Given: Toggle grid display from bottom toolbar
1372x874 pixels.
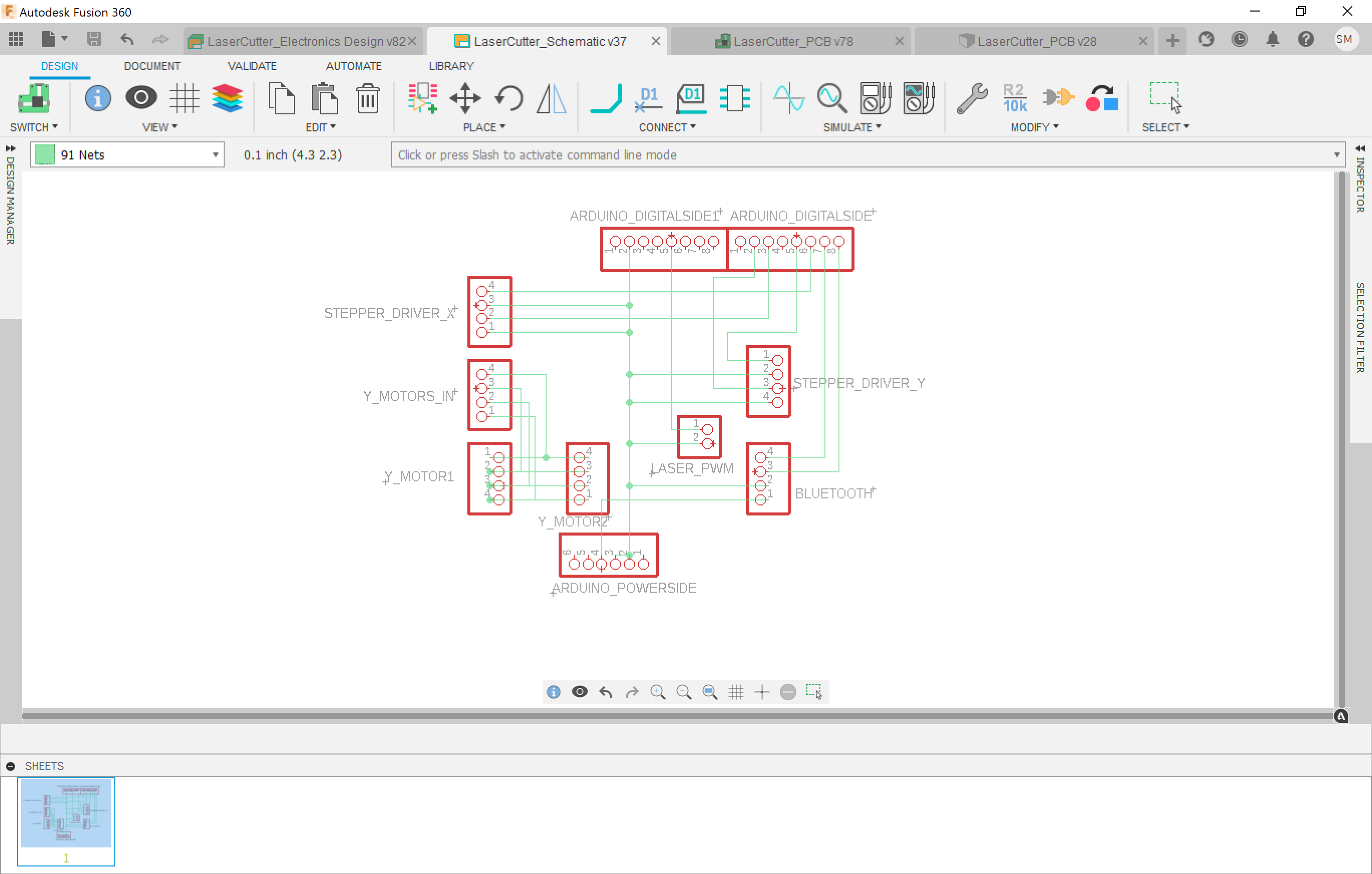Looking at the screenshot, I should click(x=736, y=692).
